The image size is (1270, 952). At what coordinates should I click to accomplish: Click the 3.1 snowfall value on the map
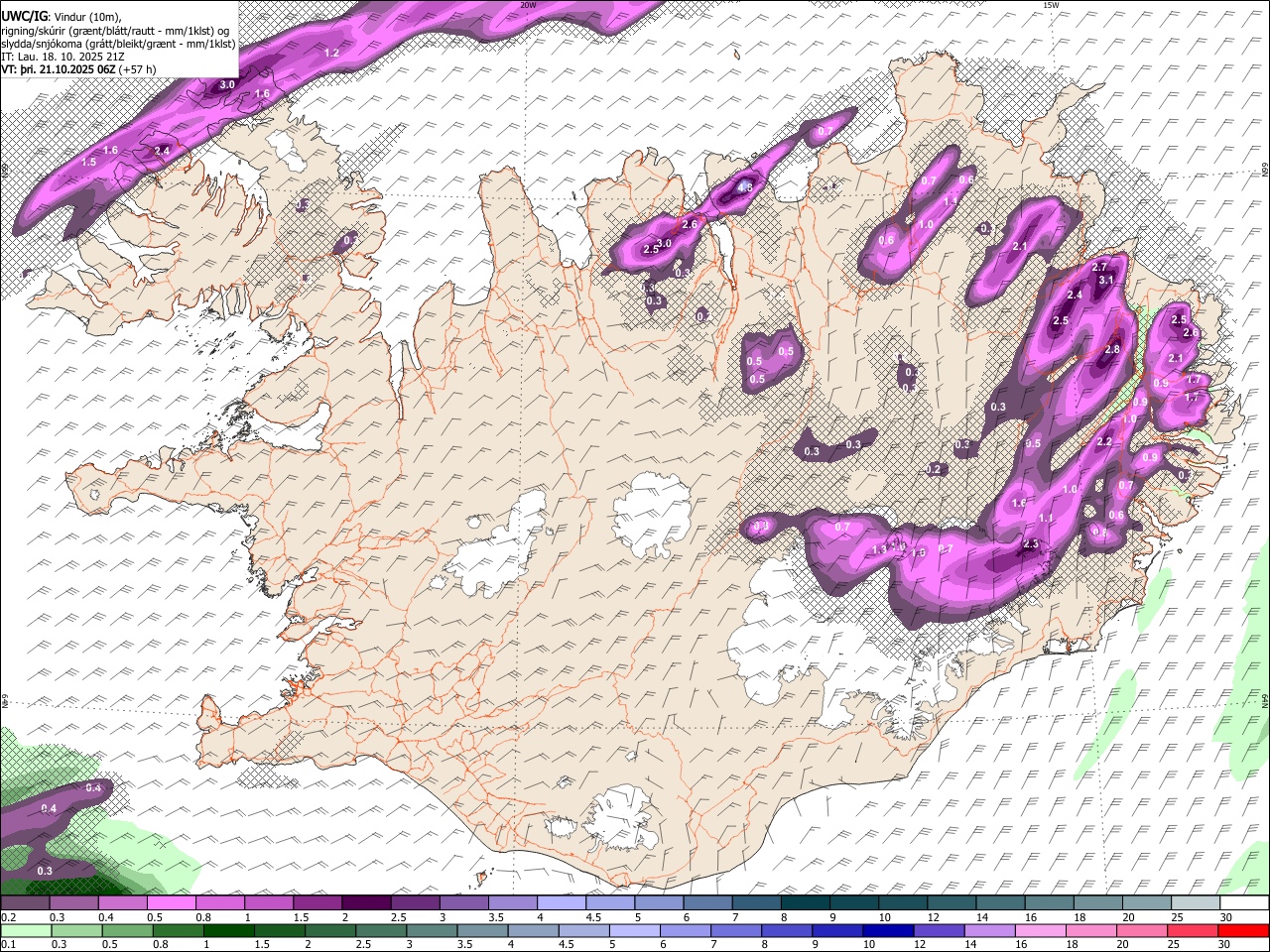coord(1107,281)
